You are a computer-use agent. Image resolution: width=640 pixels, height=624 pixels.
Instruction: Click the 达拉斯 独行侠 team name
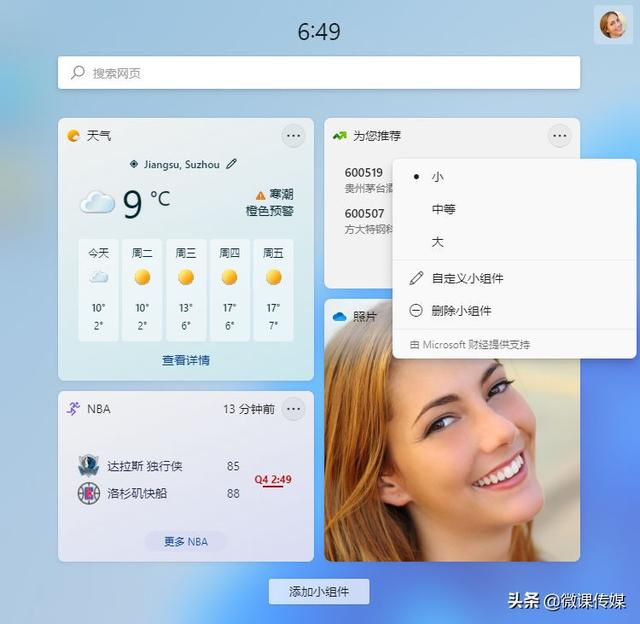click(x=144, y=466)
